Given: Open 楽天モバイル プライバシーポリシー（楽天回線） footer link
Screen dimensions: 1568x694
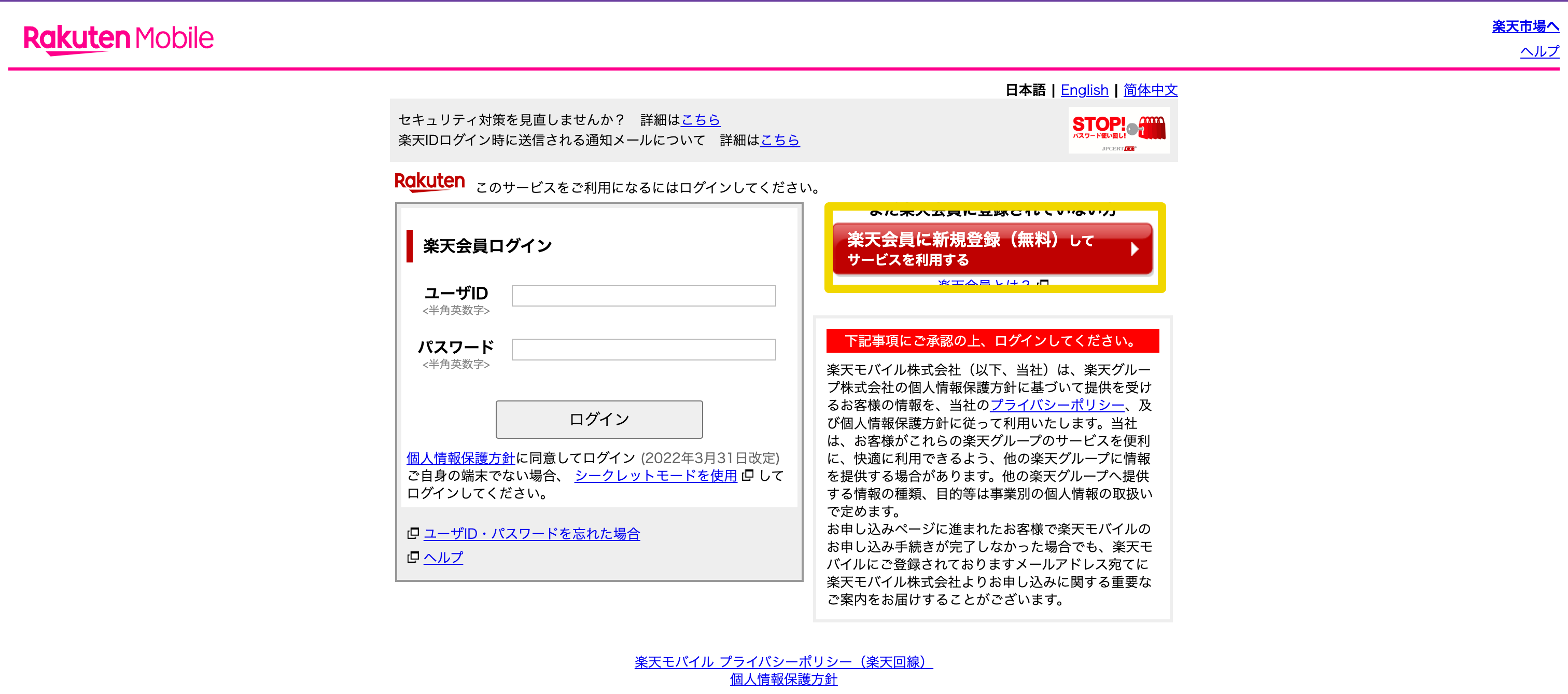Looking at the screenshot, I should tap(783, 661).
